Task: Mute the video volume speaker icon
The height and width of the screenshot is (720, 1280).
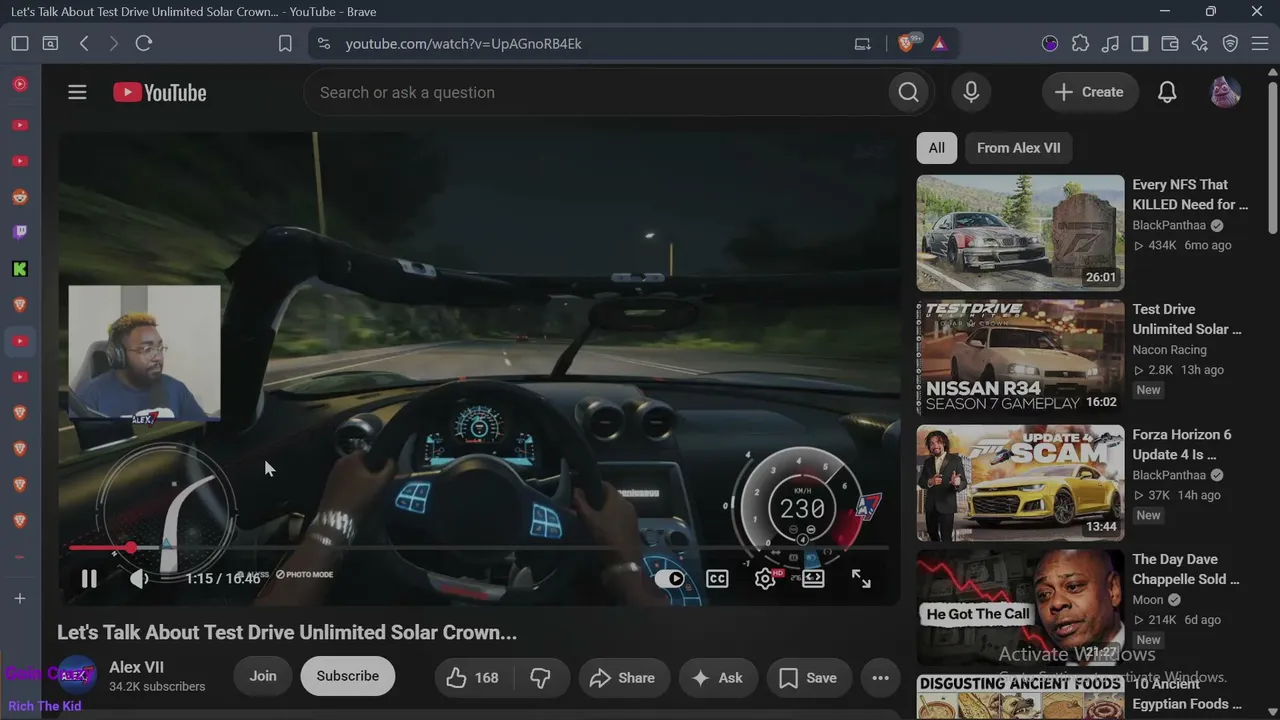Action: [x=139, y=578]
